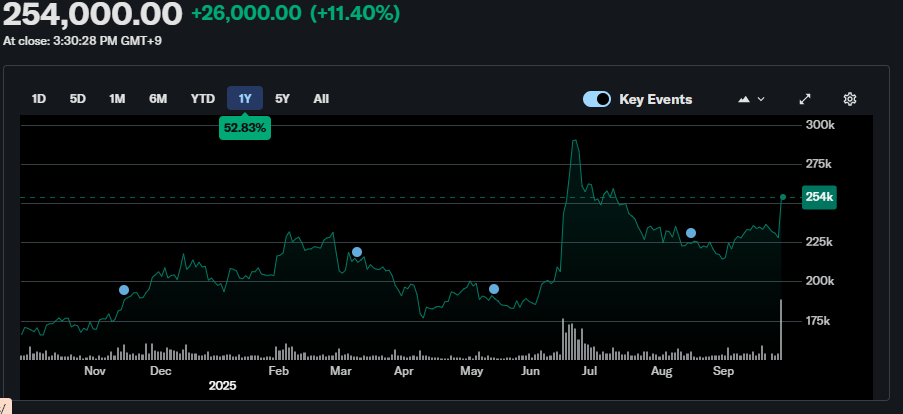Click the 2025 year label

click(222, 386)
